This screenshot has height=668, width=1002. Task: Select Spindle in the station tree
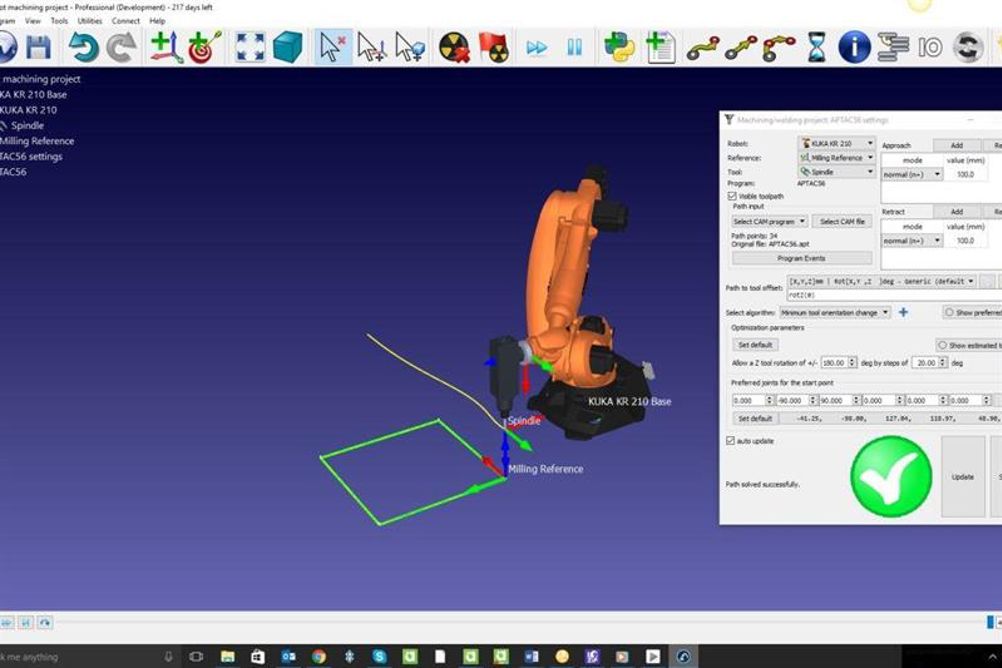[27, 125]
